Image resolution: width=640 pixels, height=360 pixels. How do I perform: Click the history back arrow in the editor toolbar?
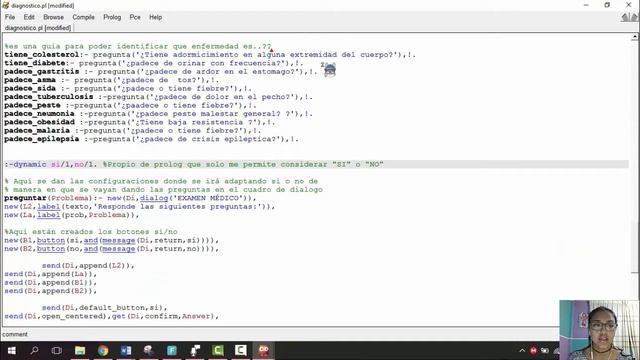625,17
